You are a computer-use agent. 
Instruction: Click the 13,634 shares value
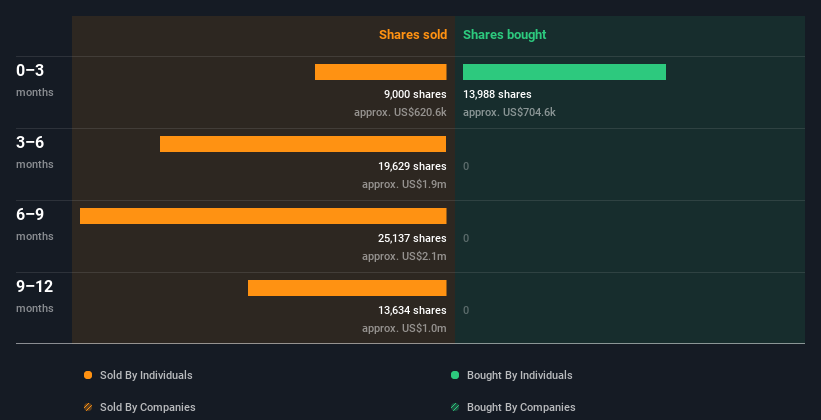pyautogui.click(x=413, y=311)
